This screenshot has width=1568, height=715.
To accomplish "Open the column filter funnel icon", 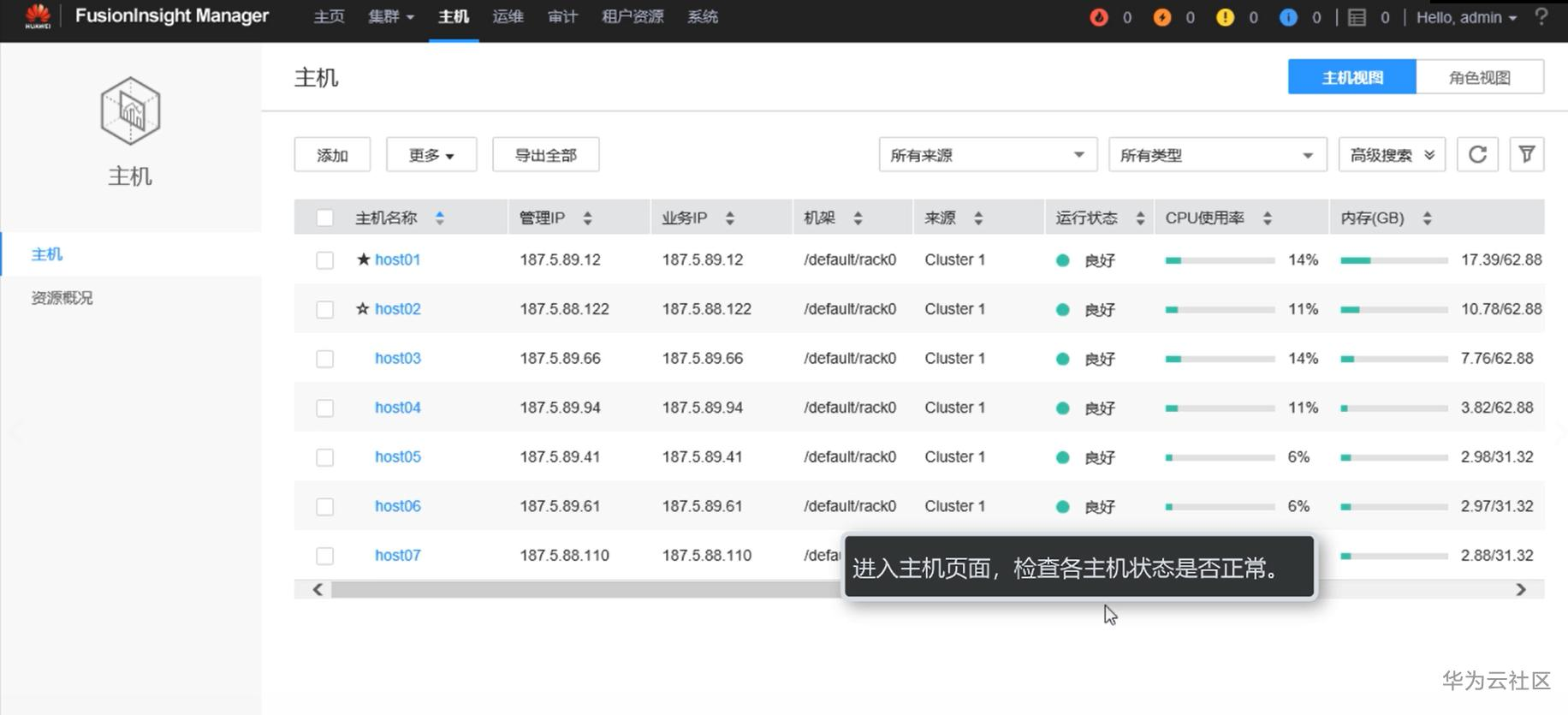I will pyautogui.click(x=1526, y=155).
